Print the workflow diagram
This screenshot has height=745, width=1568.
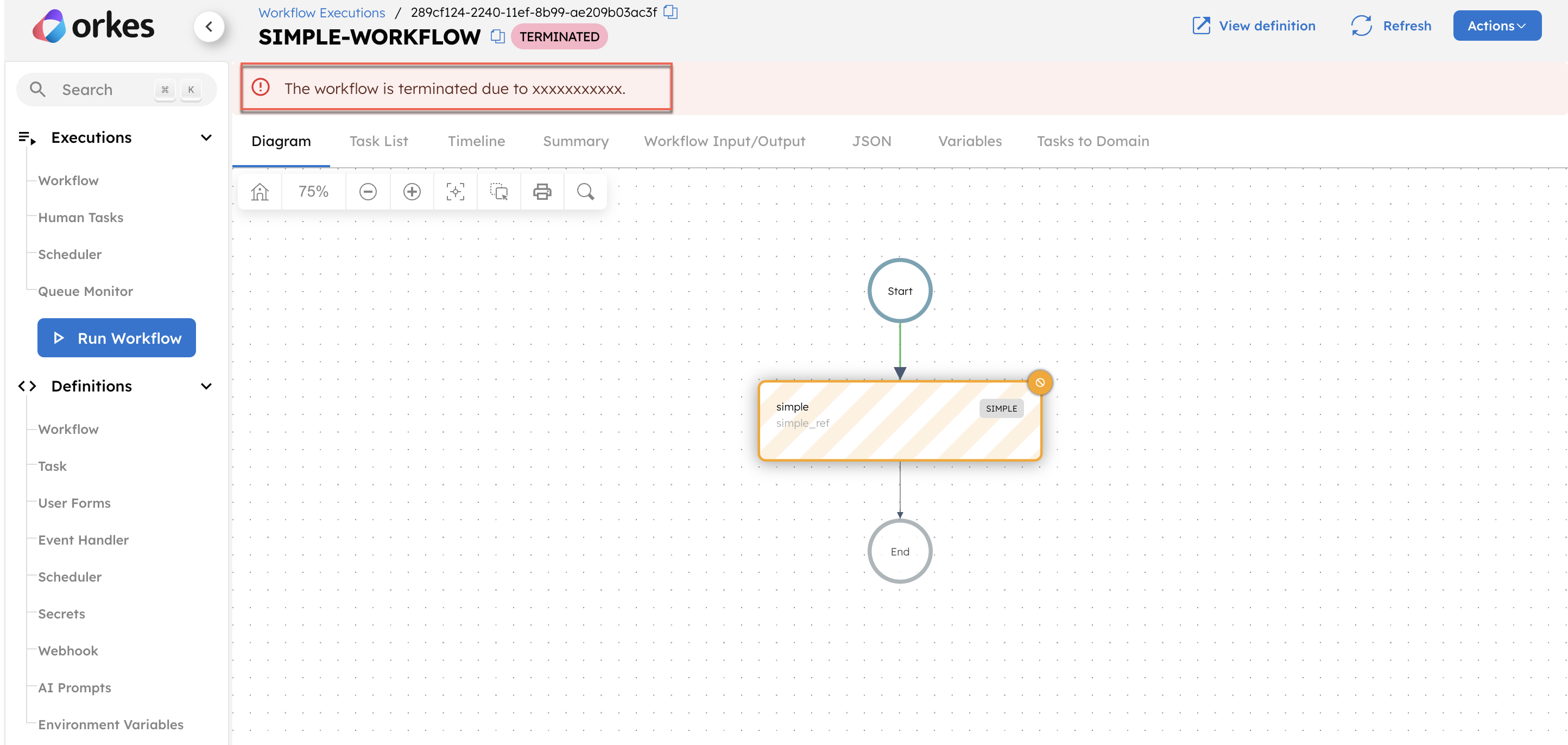point(542,192)
